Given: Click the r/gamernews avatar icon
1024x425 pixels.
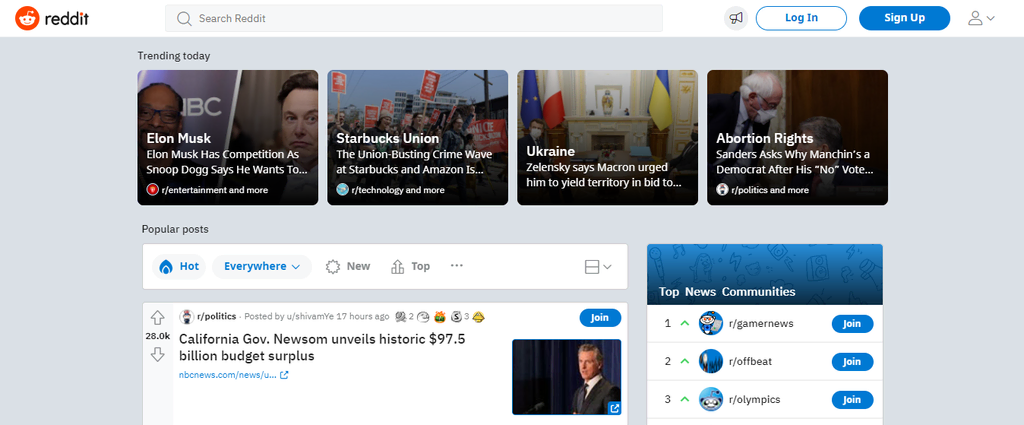Looking at the screenshot, I should pyautogui.click(x=711, y=323).
